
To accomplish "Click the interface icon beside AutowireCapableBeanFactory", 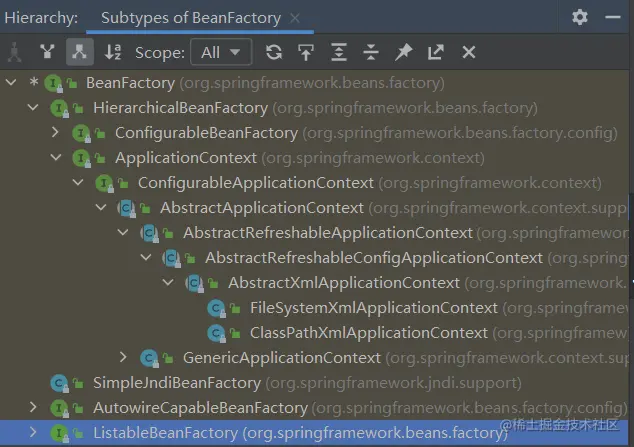I will 59,408.
